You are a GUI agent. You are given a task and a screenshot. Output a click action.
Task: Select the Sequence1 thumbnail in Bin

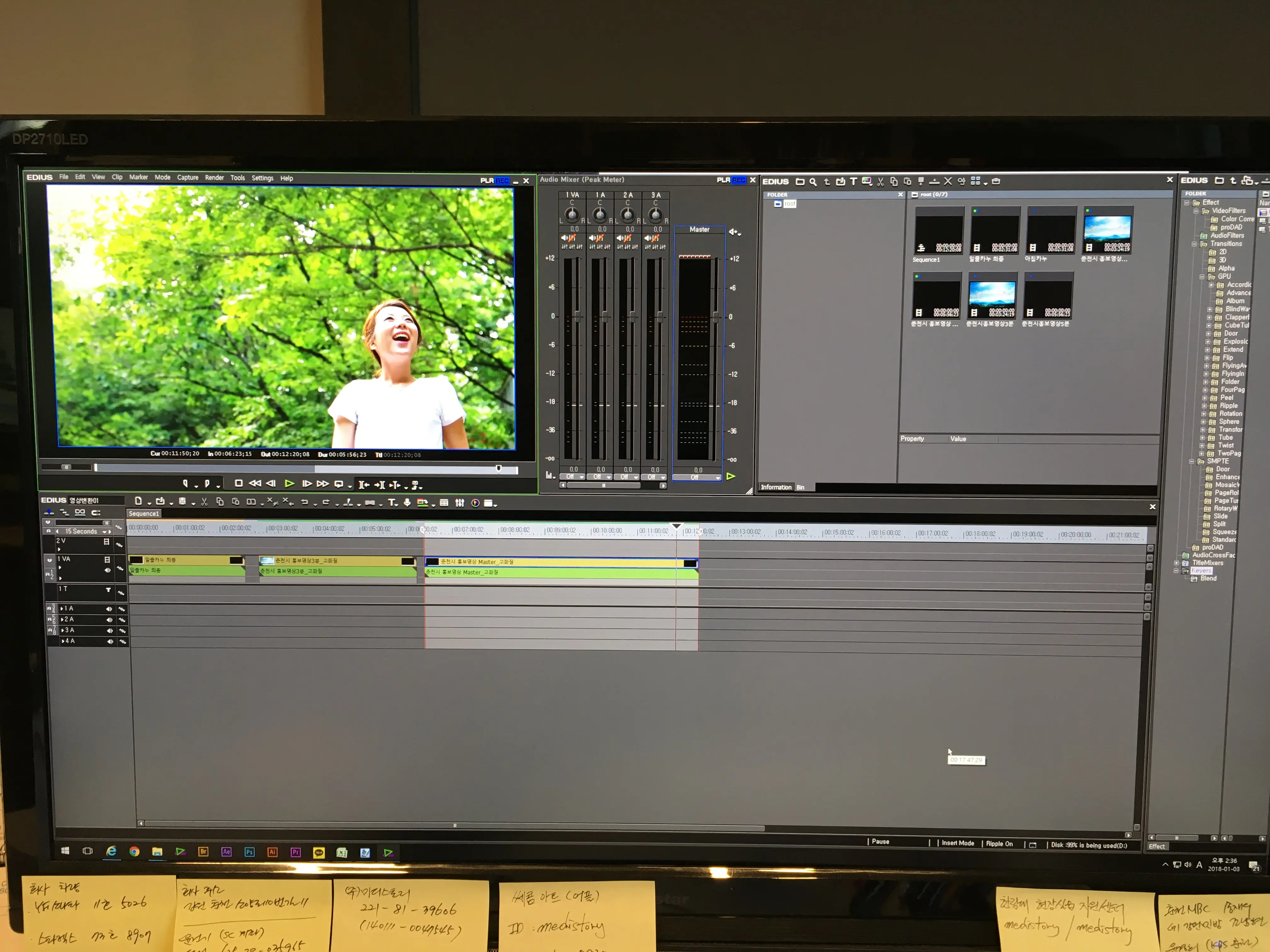click(939, 231)
